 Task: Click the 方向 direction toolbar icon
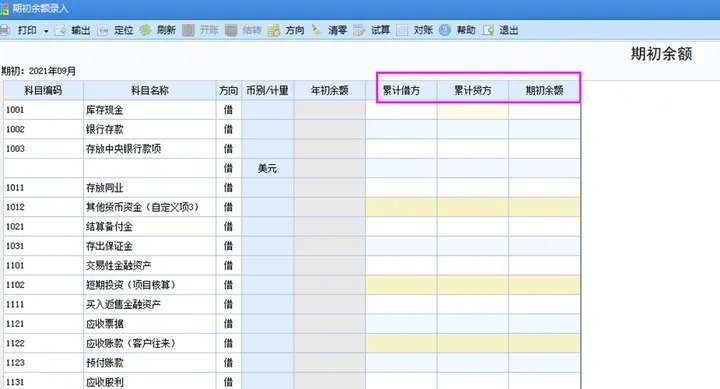[x=274, y=30]
